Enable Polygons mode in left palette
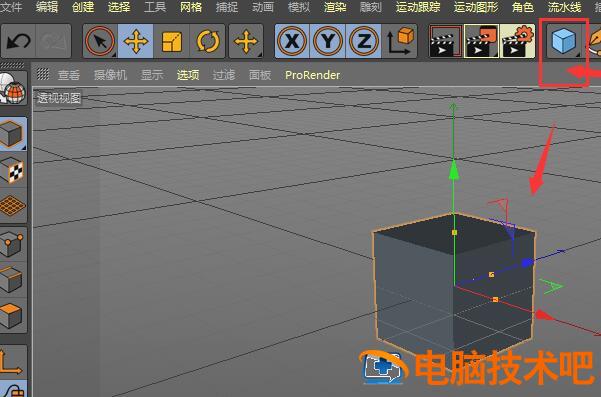 point(11,315)
